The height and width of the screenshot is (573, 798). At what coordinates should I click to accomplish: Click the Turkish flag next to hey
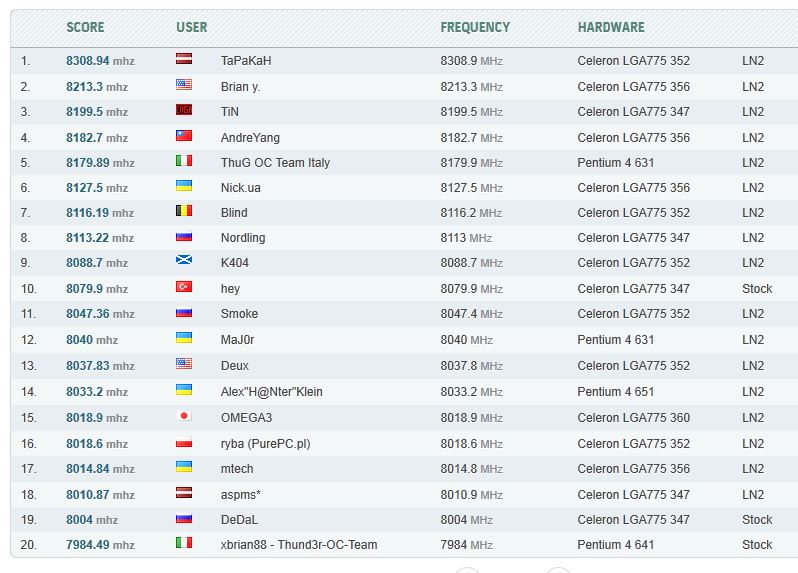coord(184,286)
